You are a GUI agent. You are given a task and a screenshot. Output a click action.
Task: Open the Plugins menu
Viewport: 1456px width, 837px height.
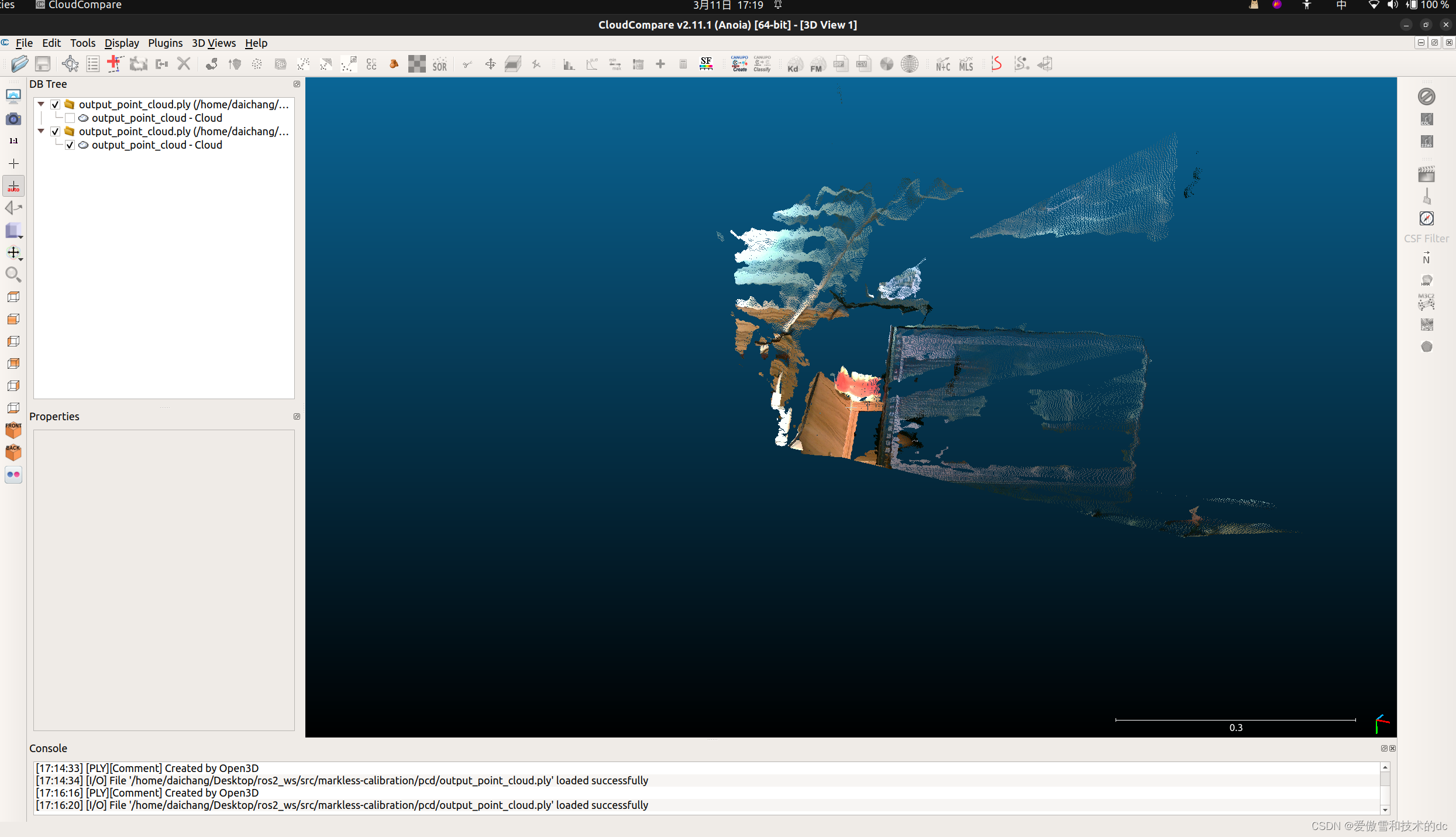(165, 43)
